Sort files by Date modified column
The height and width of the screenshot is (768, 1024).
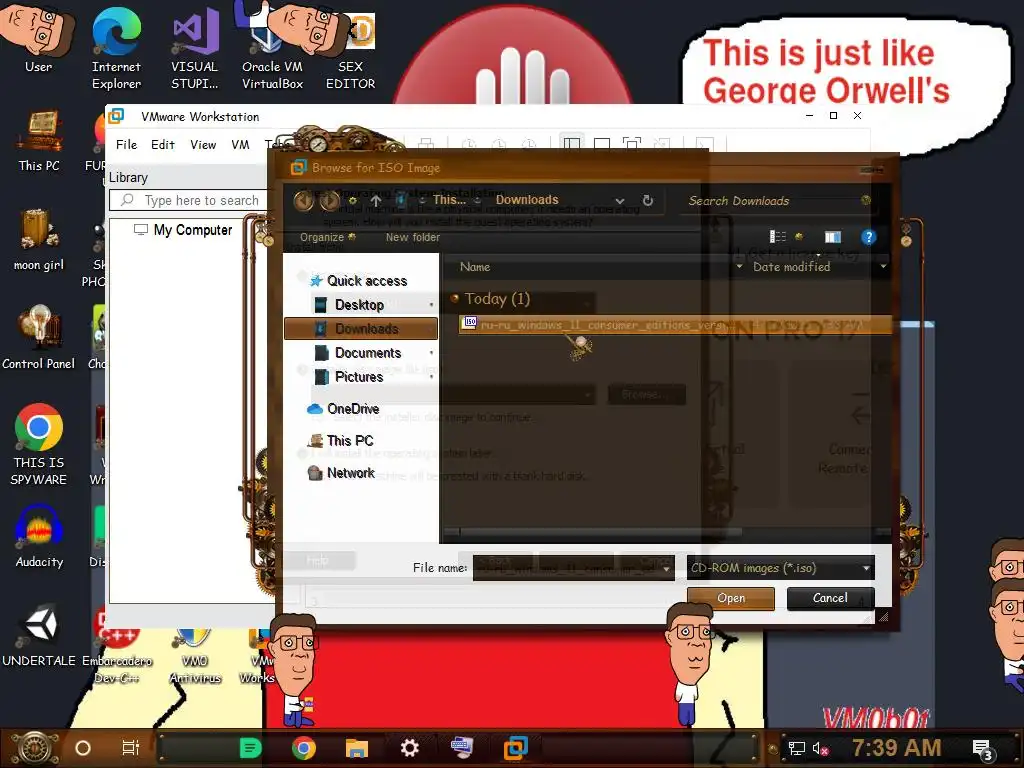792,266
